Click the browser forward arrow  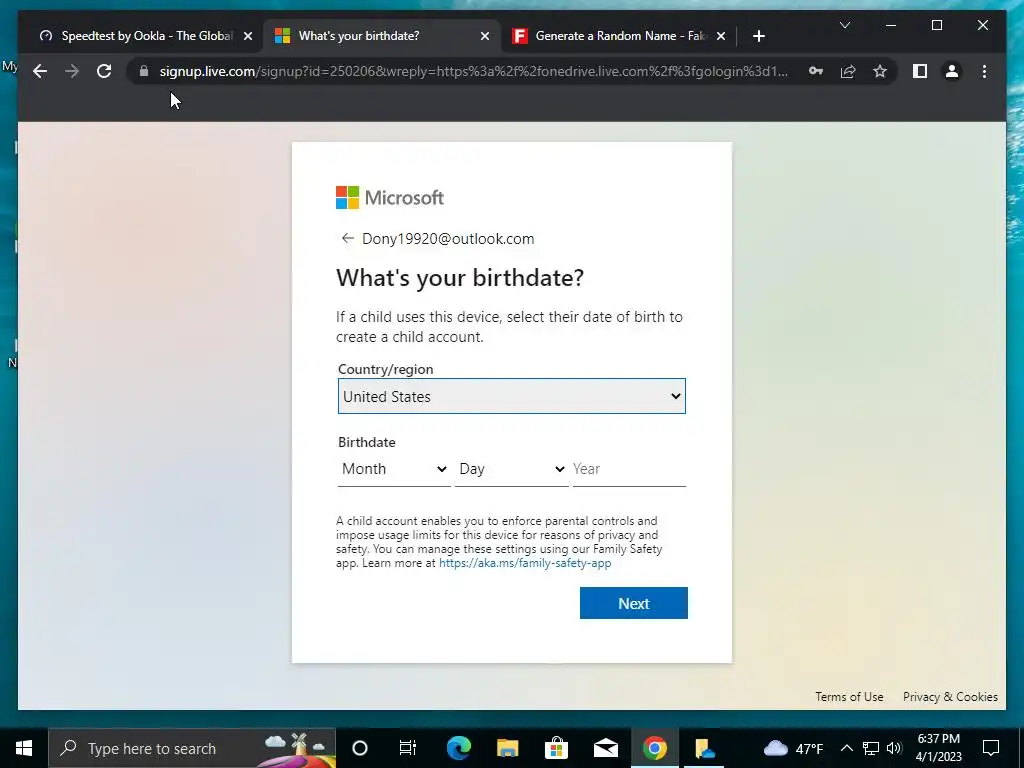(x=72, y=71)
